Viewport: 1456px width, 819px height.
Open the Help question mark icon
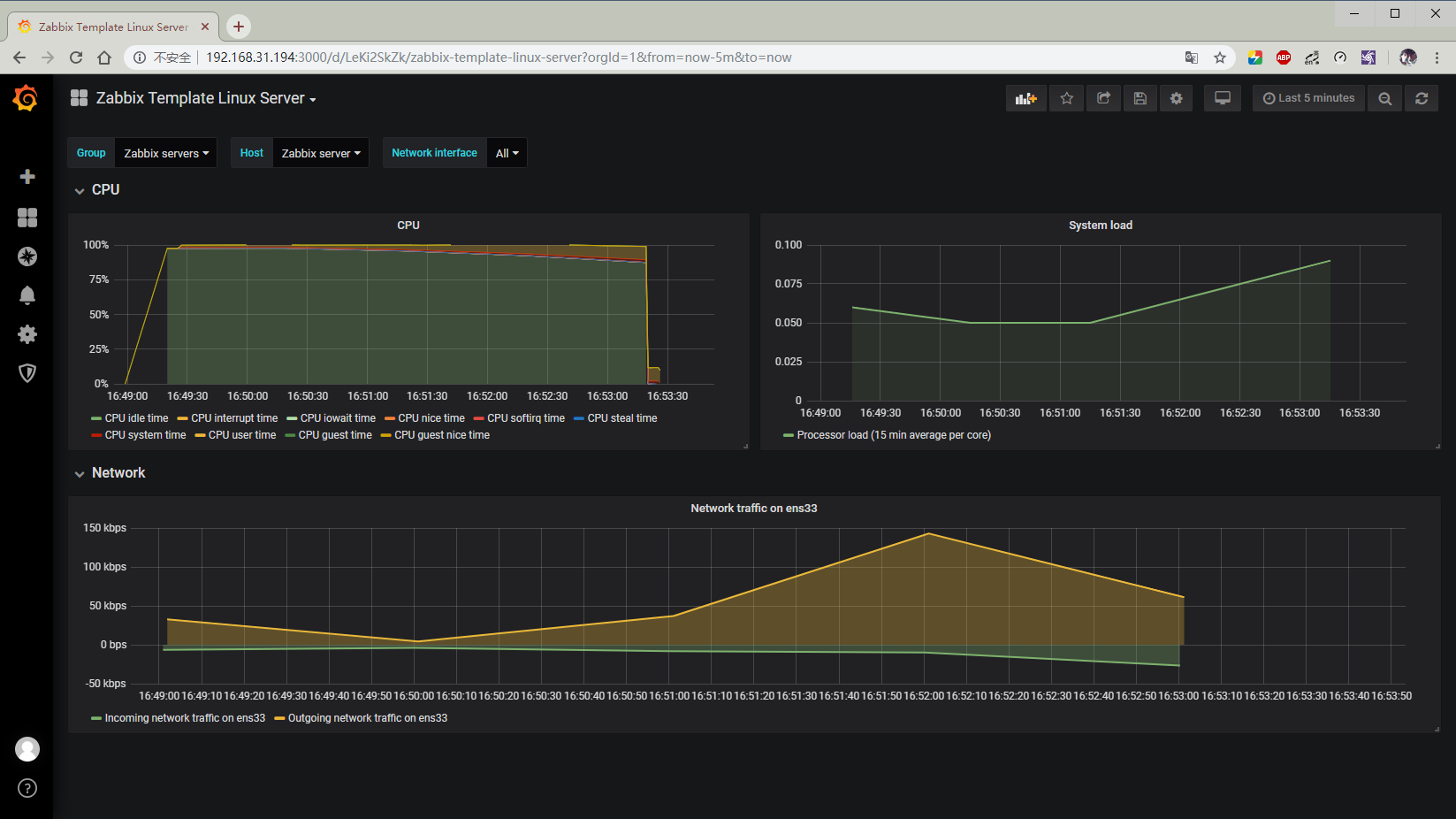(x=27, y=788)
